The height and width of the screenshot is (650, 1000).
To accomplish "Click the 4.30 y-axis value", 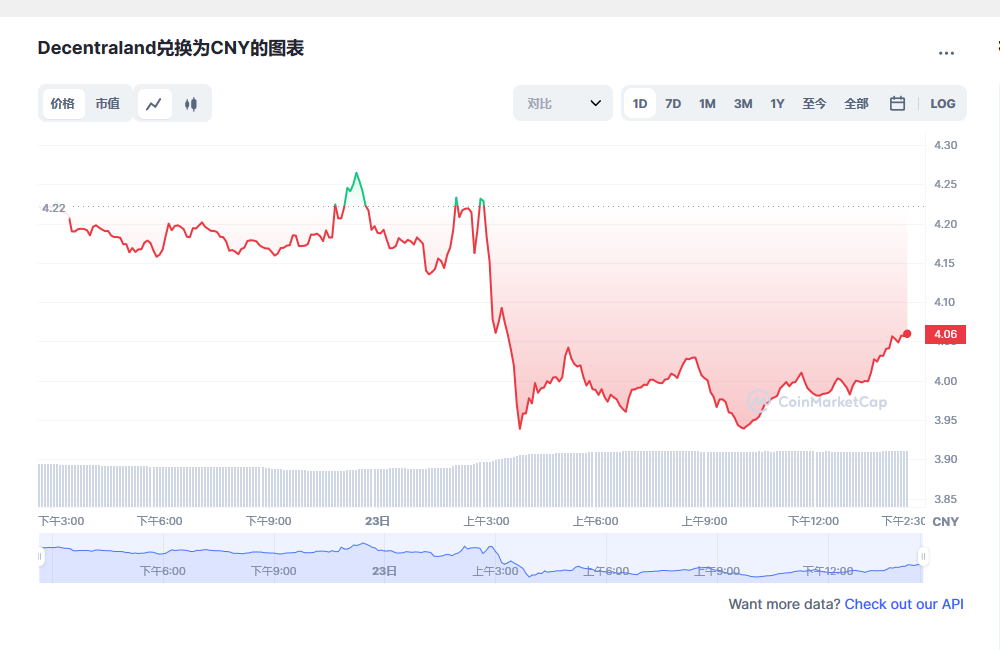I will point(945,145).
